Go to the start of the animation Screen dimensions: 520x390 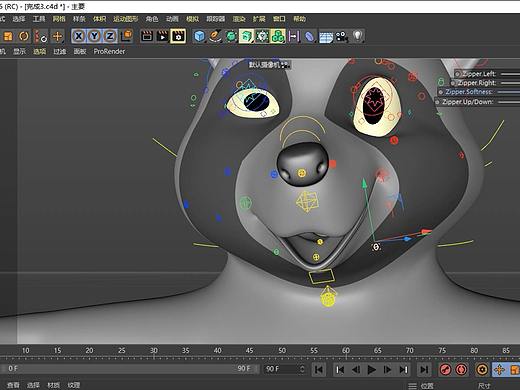point(319,369)
